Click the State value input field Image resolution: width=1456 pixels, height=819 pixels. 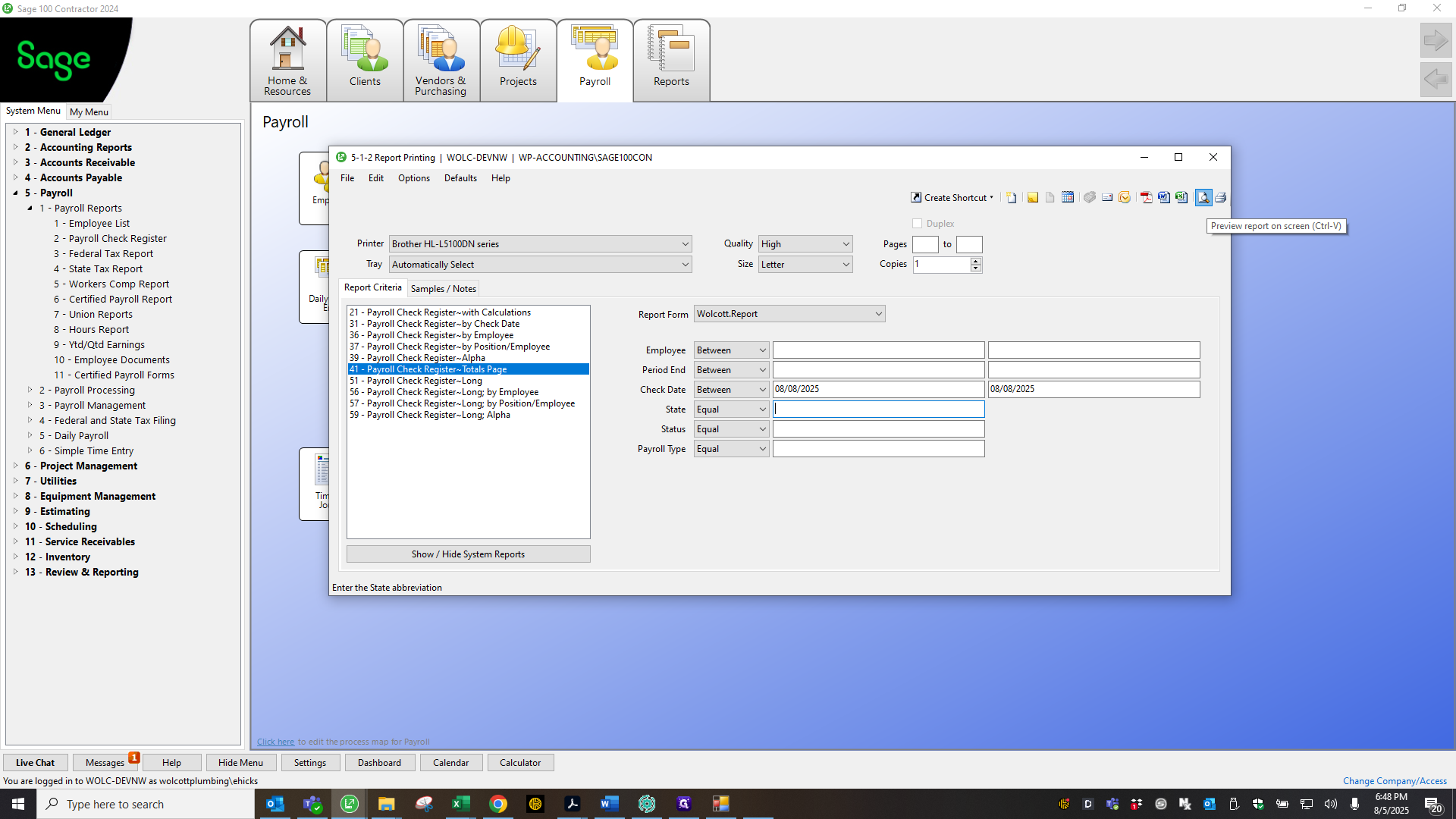pos(879,409)
